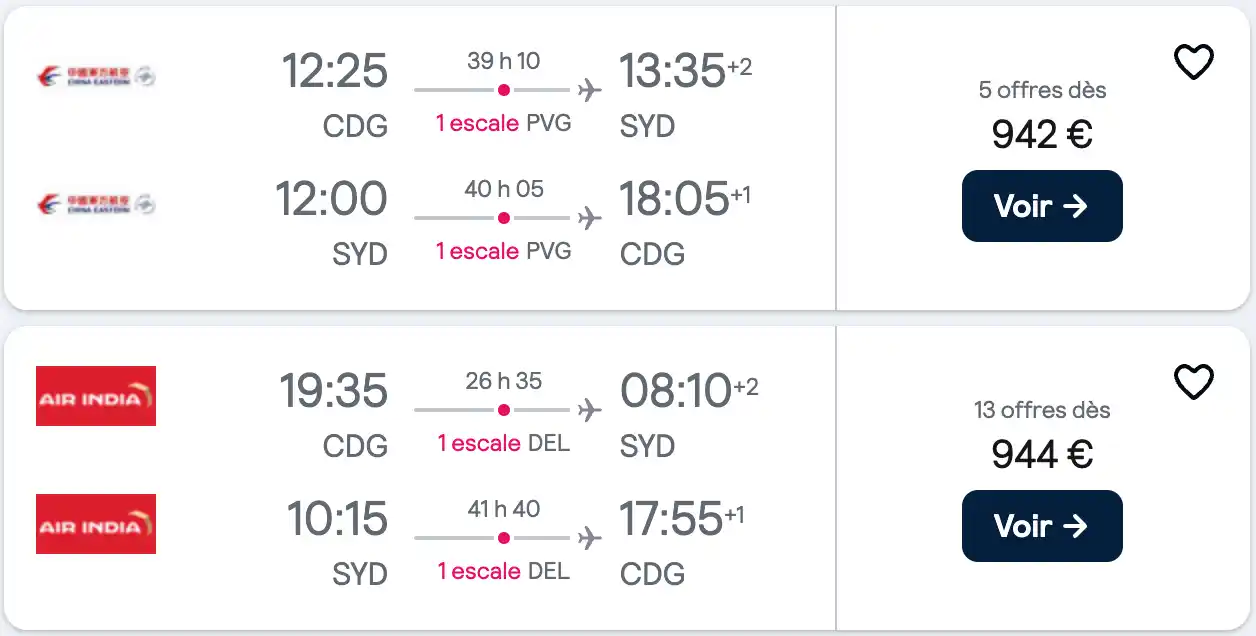Save the 942 € China Eastern flight with the heart icon
The width and height of the screenshot is (1256, 636).
click(1193, 63)
